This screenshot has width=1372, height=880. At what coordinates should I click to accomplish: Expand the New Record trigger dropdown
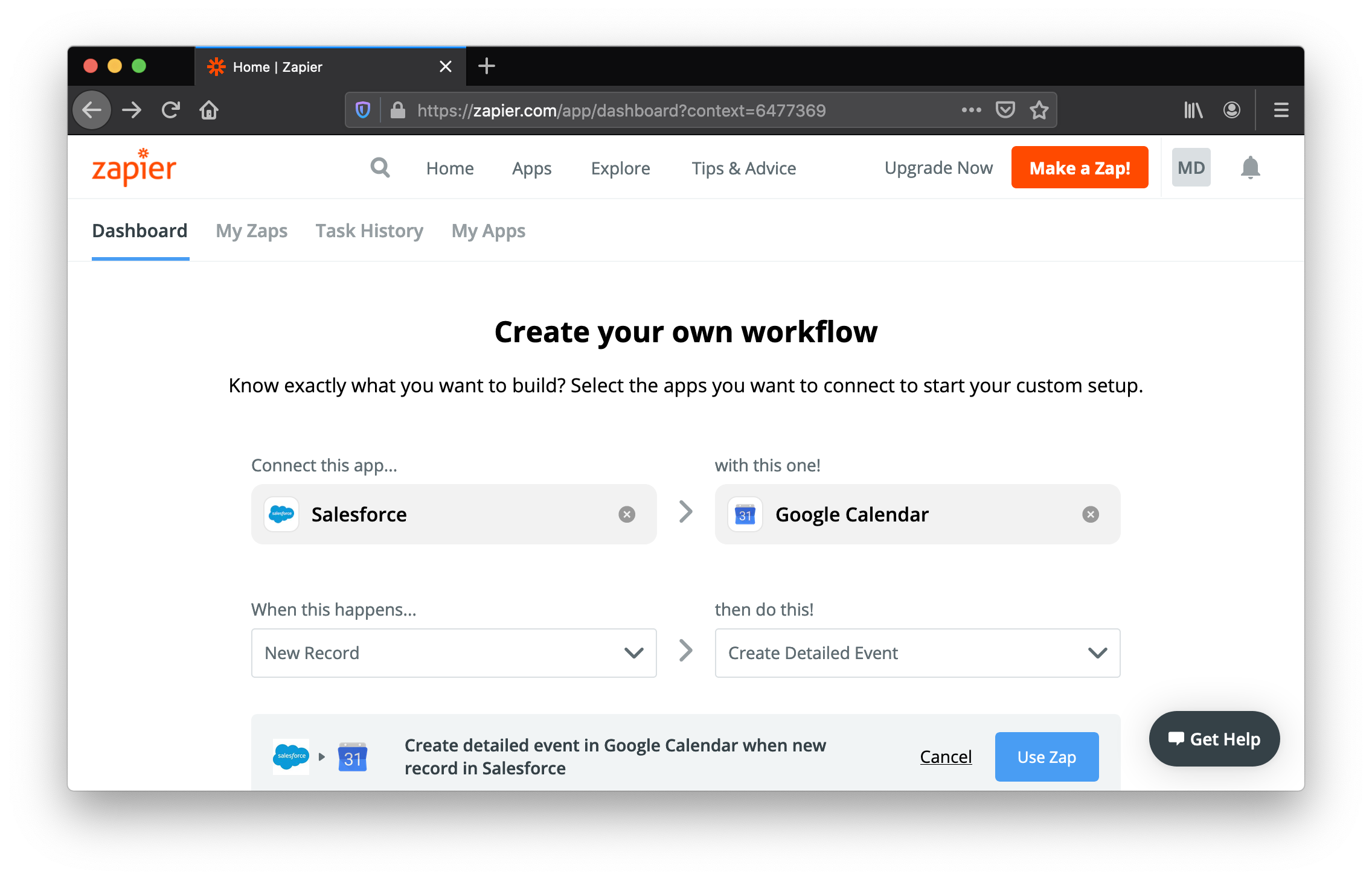tap(454, 653)
